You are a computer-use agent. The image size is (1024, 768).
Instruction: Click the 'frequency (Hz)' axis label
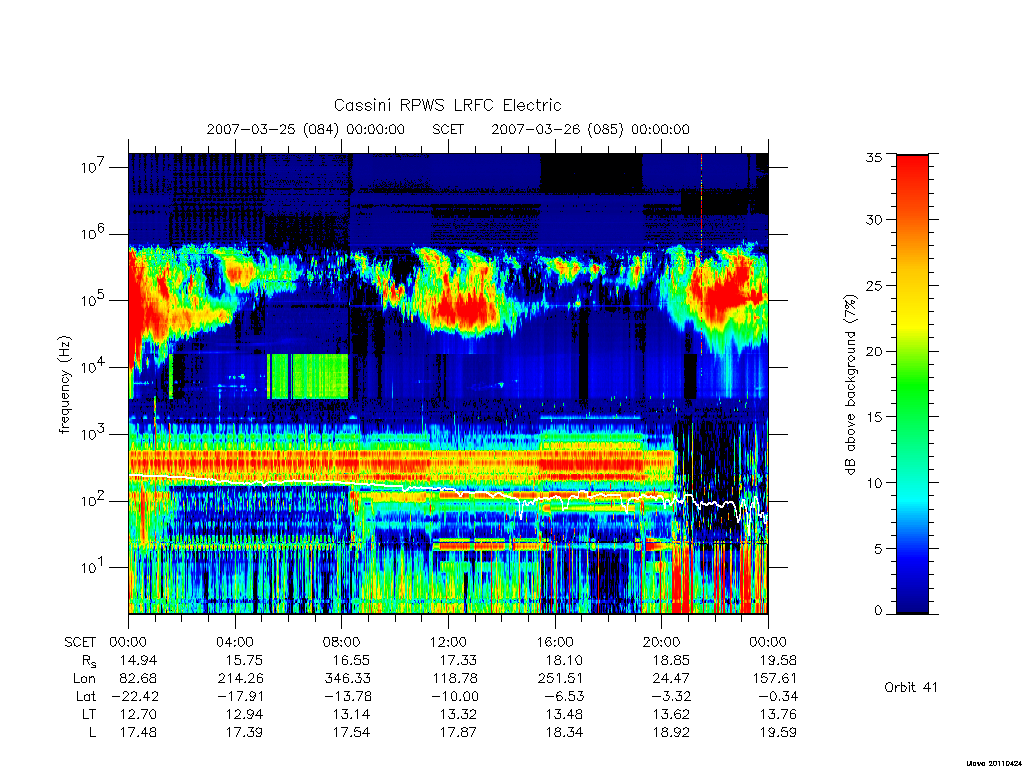coord(65,385)
